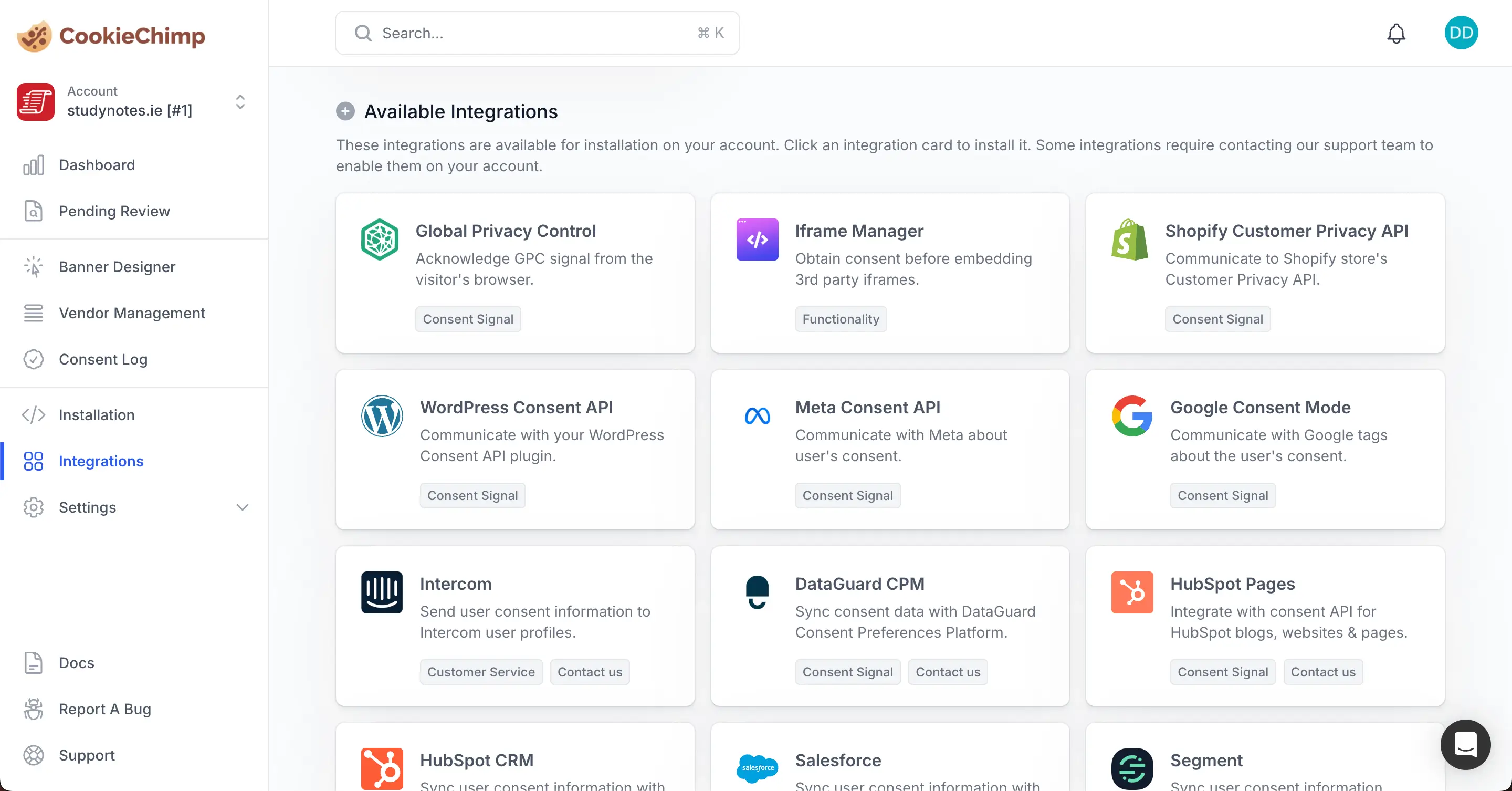Viewport: 1512px width, 791px height.
Task: Click the Functionality tag on Iframe Manager
Action: [841, 319]
